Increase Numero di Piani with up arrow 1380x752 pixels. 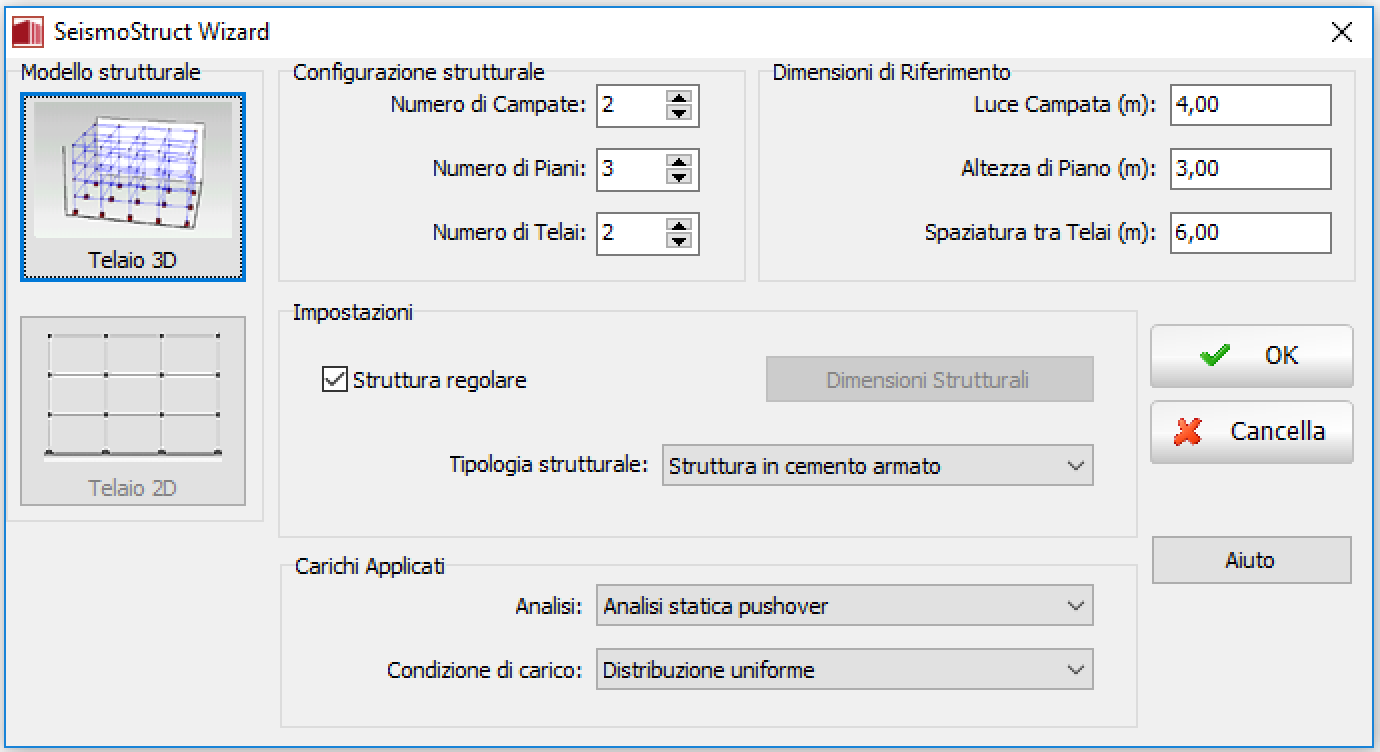pos(679,162)
